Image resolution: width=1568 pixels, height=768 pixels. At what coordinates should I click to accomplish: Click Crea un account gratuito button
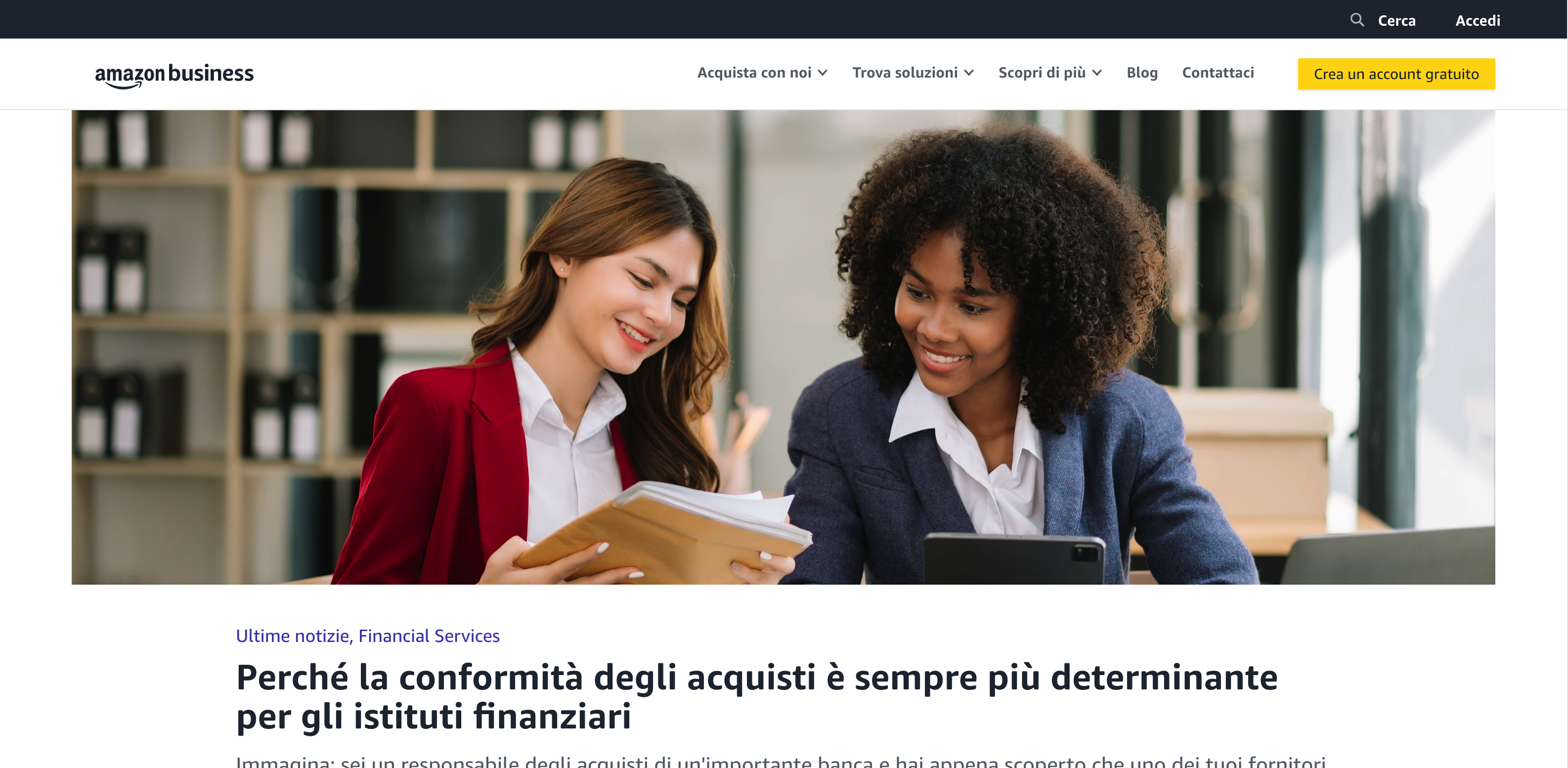pos(1396,74)
